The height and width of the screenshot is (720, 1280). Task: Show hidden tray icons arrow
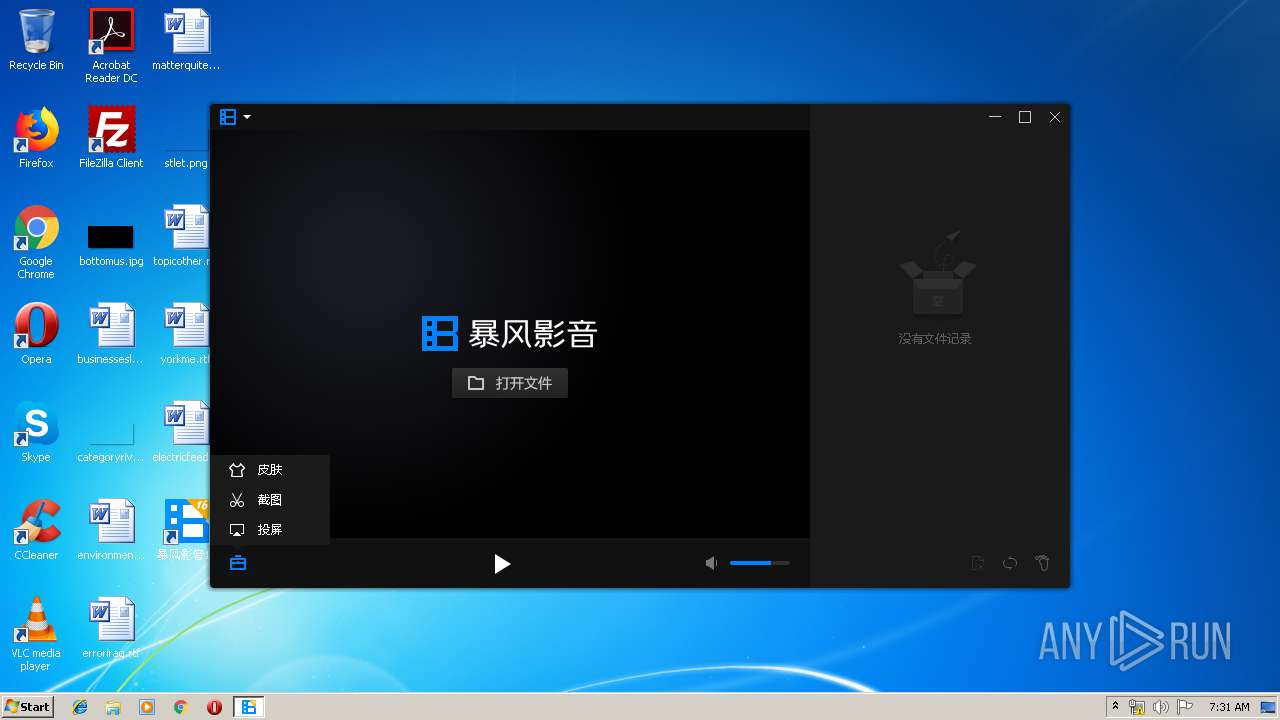click(x=1115, y=706)
